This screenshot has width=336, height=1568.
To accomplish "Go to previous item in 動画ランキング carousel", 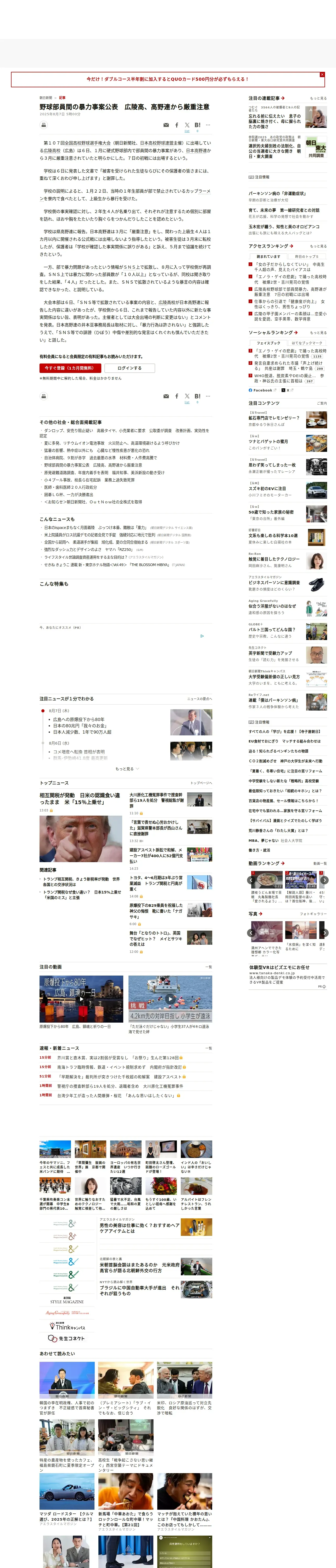I will coord(251,880).
